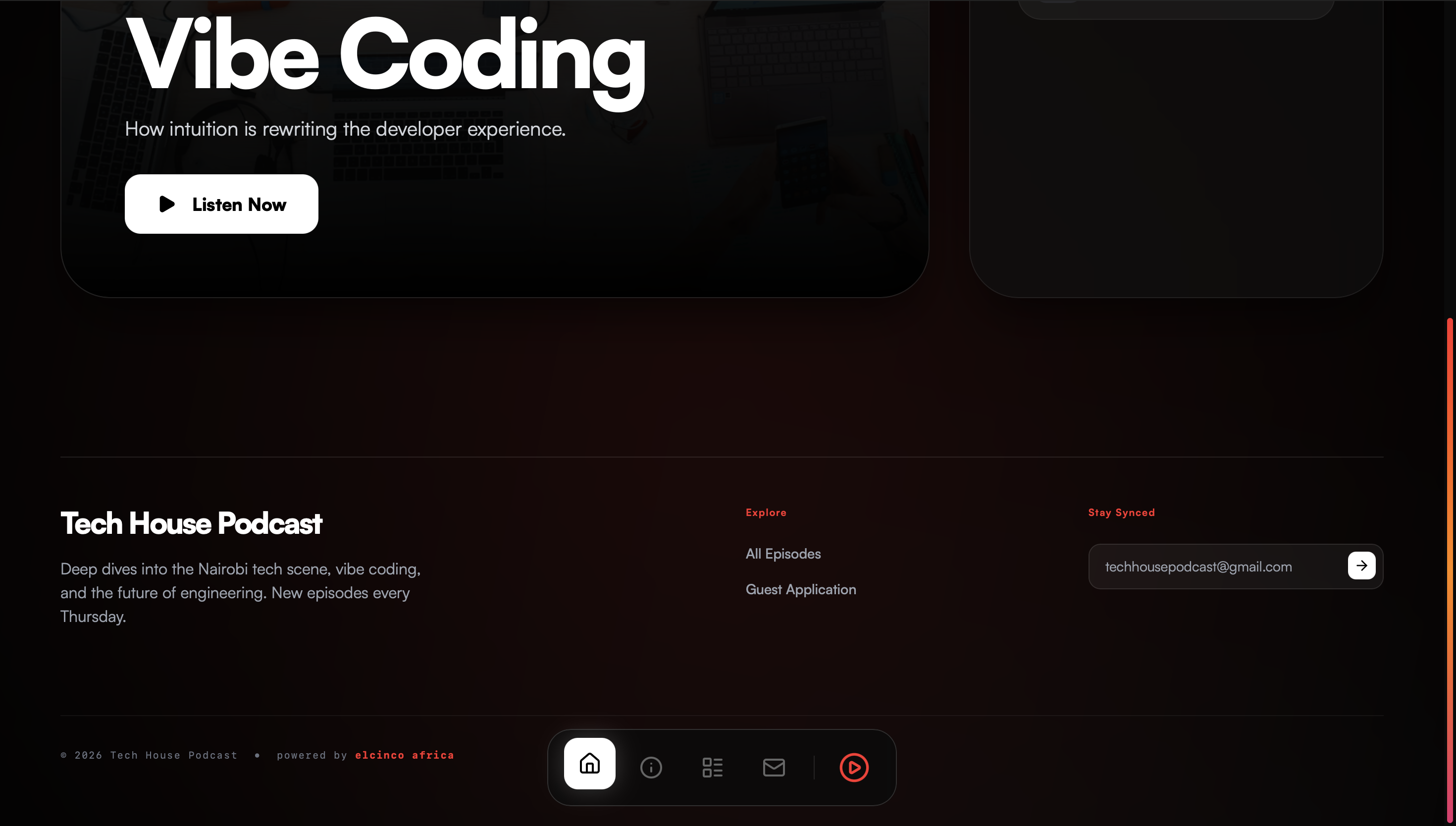
Task: Click the page scrollbar thumb
Action: [x=1450, y=570]
